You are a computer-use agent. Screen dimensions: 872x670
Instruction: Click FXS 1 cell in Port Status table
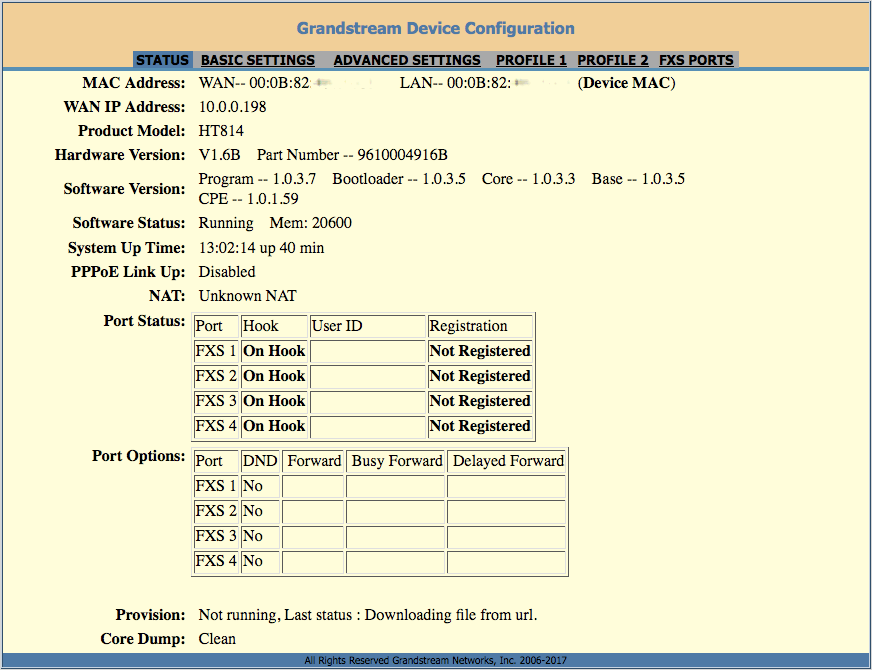tap(216, 351)
